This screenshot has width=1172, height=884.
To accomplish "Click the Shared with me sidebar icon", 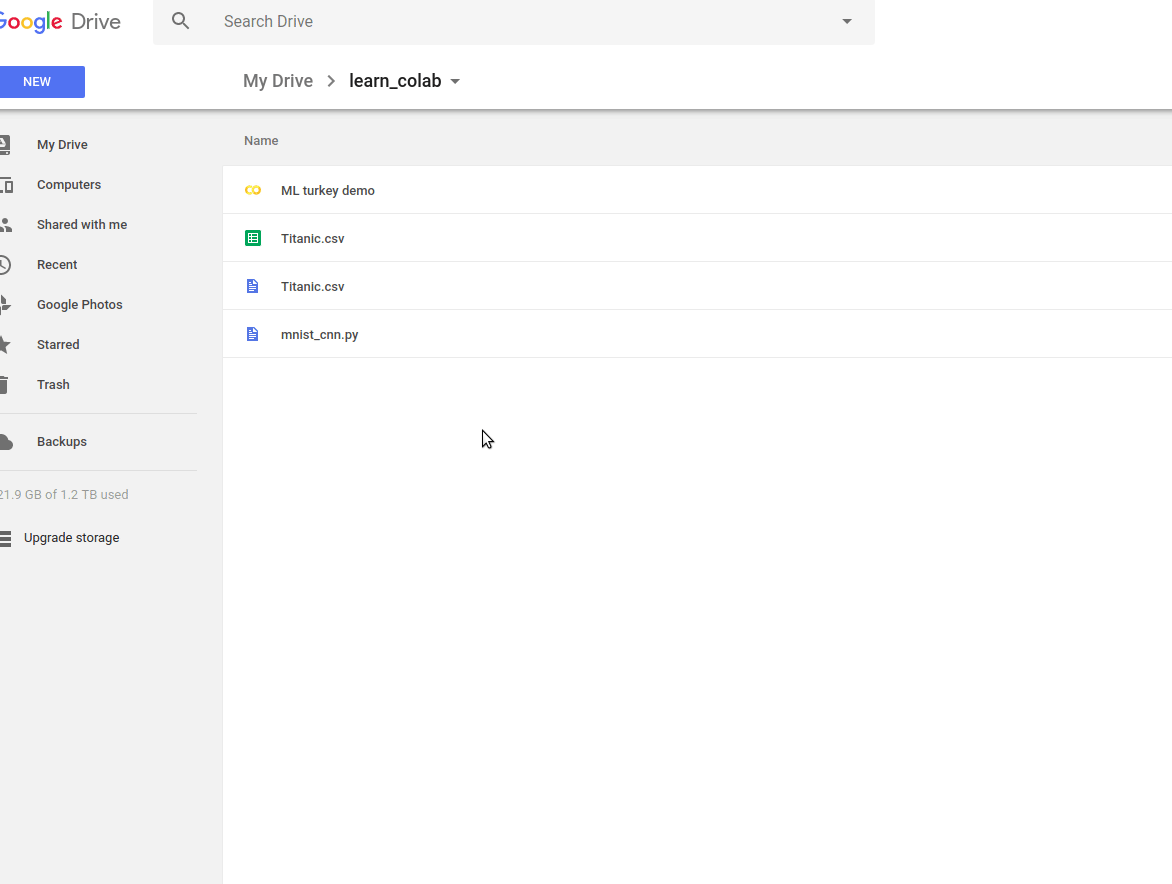I will (8, 224).
